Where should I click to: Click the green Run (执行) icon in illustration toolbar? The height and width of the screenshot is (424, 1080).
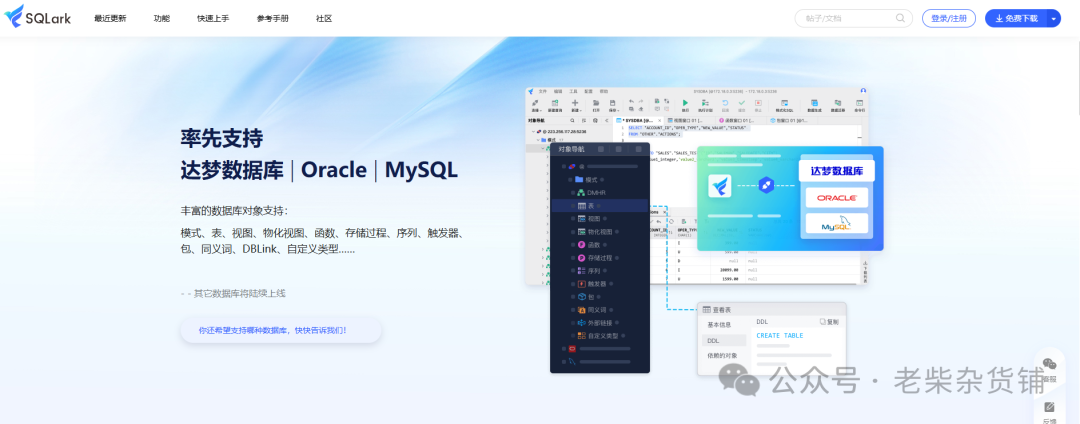pyautogui.click(x=685, y=103)
